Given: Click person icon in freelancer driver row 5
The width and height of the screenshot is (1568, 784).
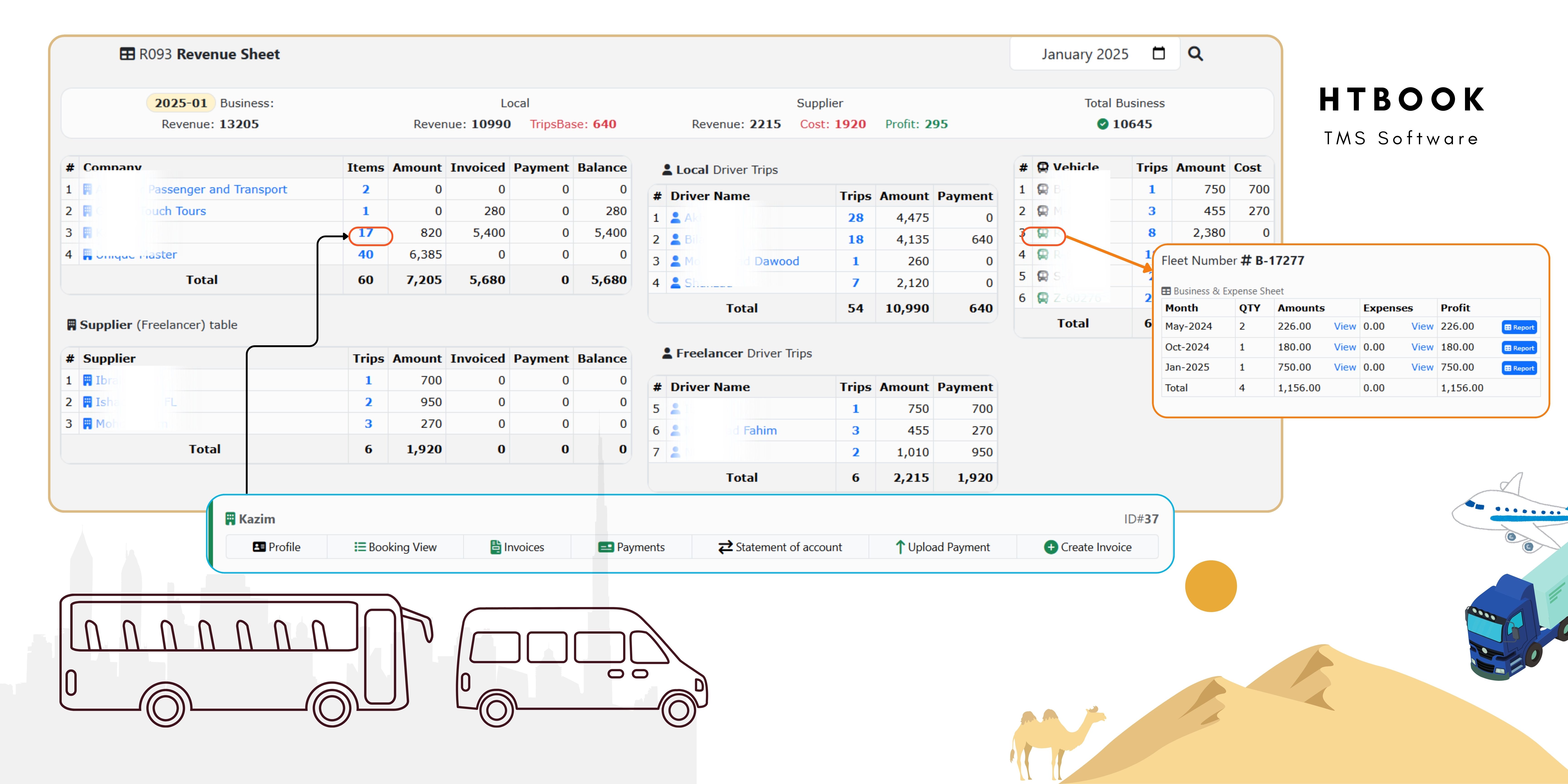Looking at the screenshot, I should point(675,409).
